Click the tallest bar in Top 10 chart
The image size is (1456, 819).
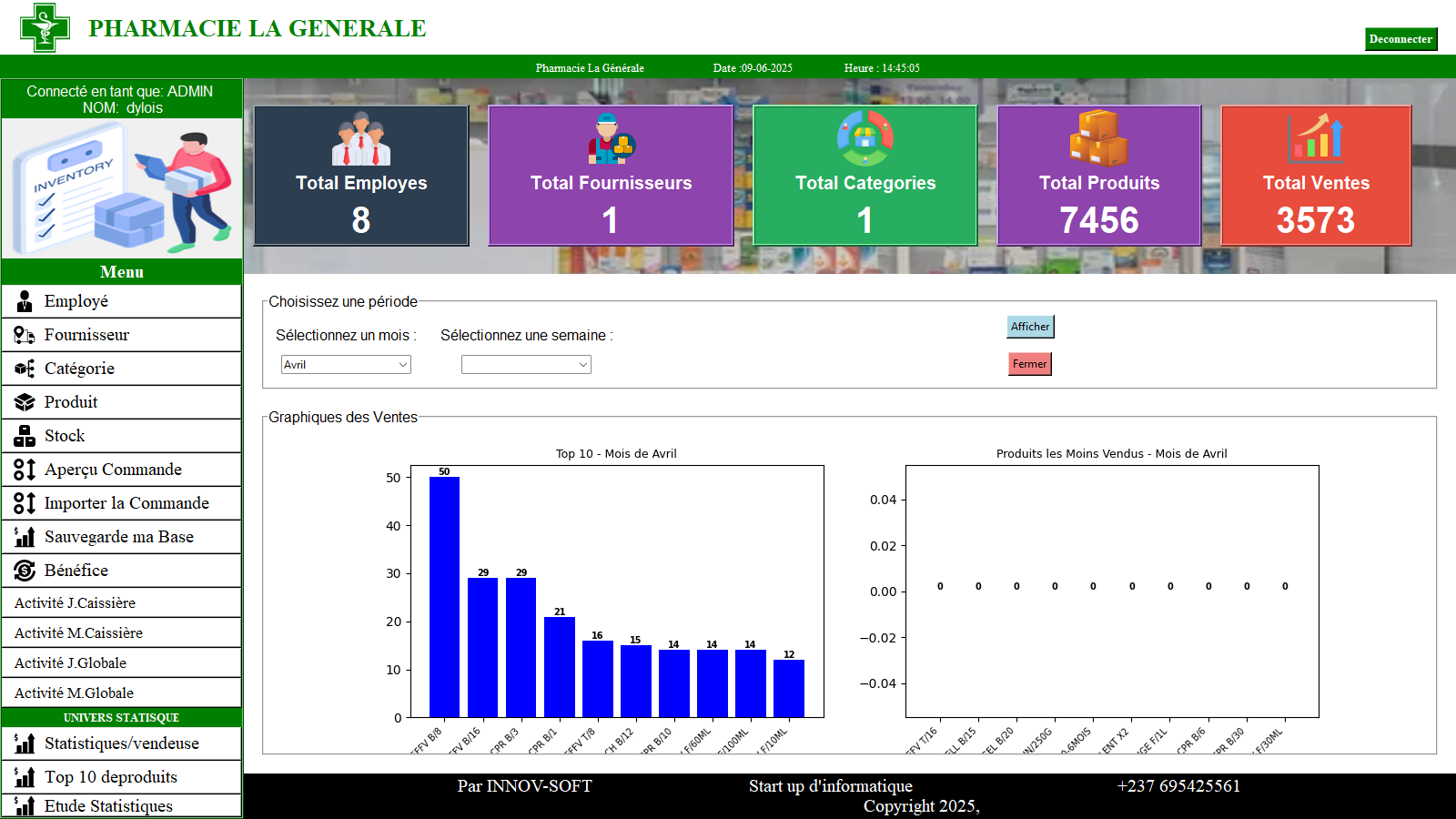tap(444, 596)
